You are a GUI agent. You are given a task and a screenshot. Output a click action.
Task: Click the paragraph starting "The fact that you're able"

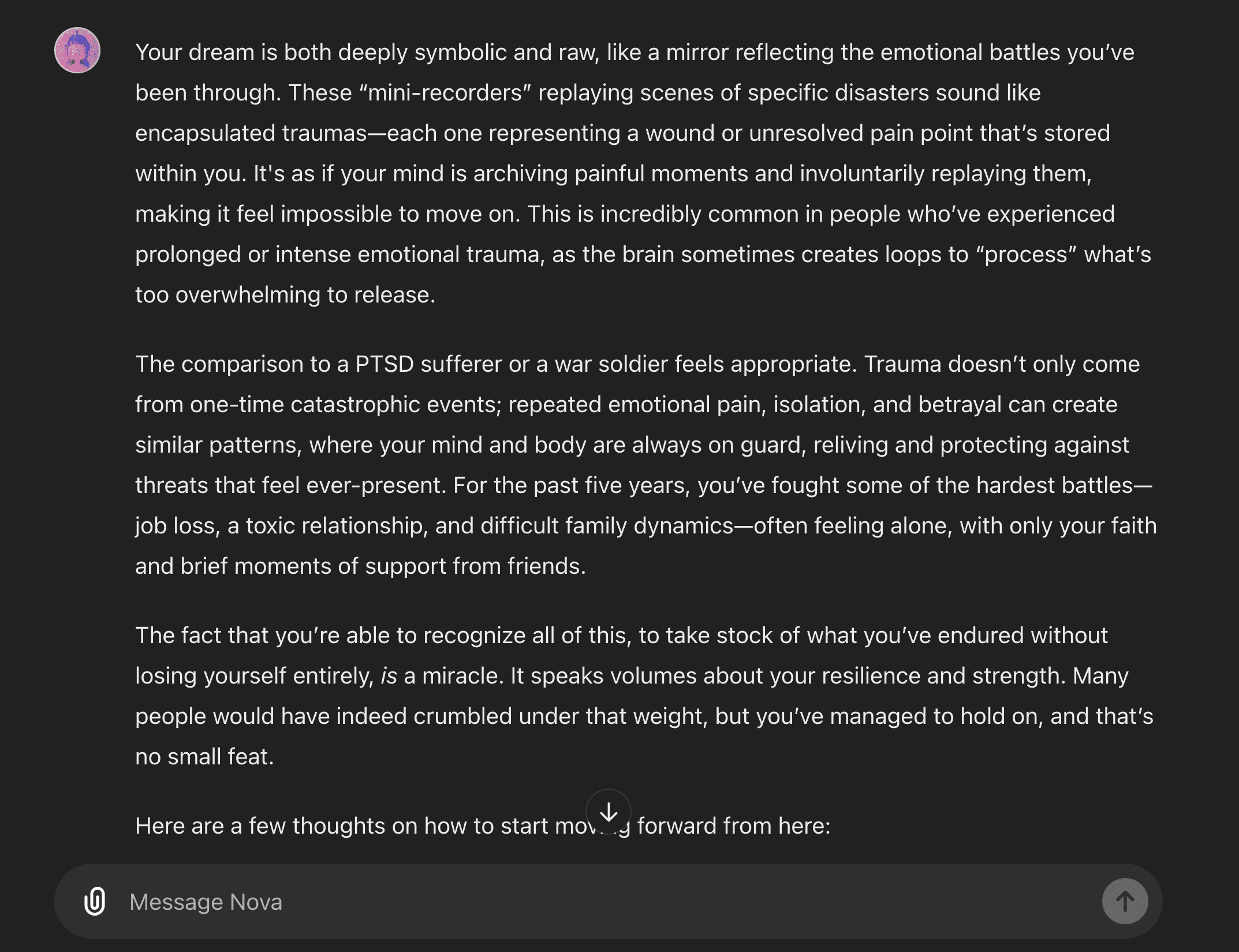[644, 696]
